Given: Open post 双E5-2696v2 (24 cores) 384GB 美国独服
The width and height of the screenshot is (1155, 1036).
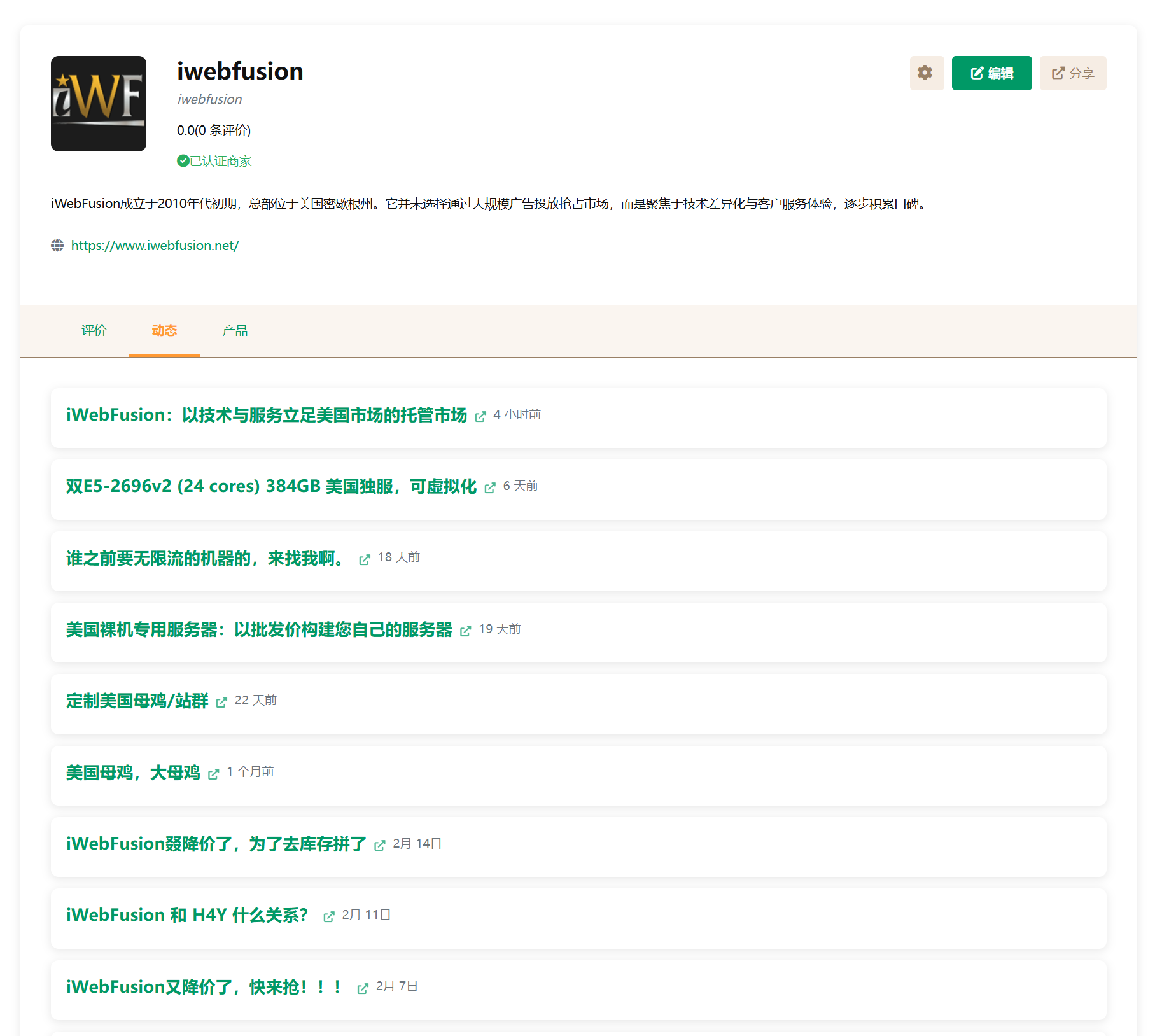Looking at the screenshot, I should click(272, 486).
